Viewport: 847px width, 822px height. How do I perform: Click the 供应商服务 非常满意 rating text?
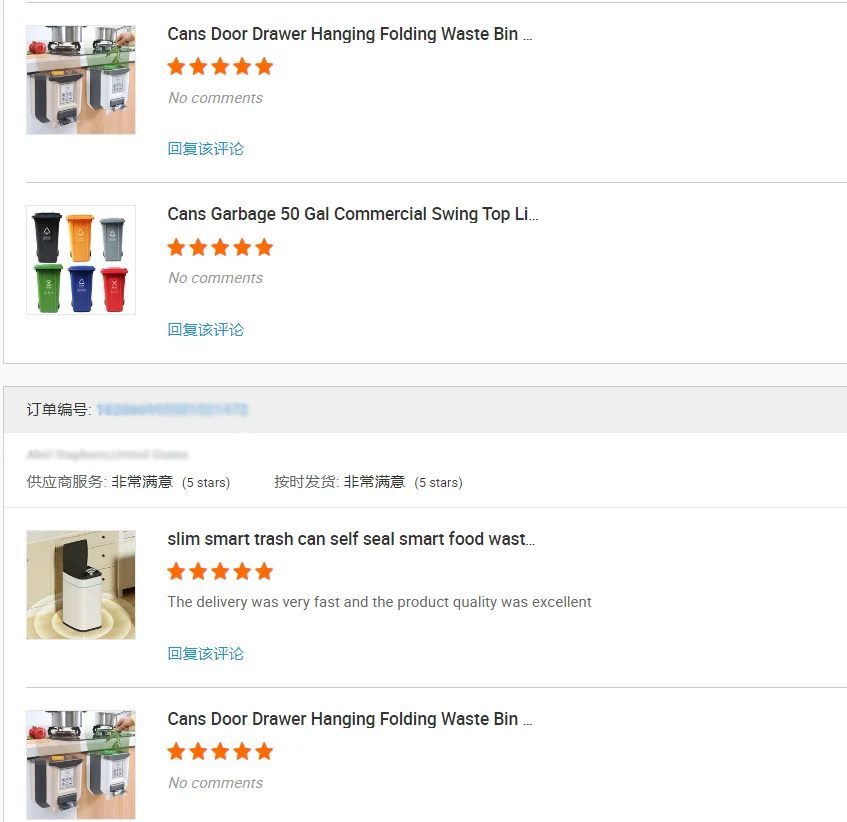tap(141, 482)
